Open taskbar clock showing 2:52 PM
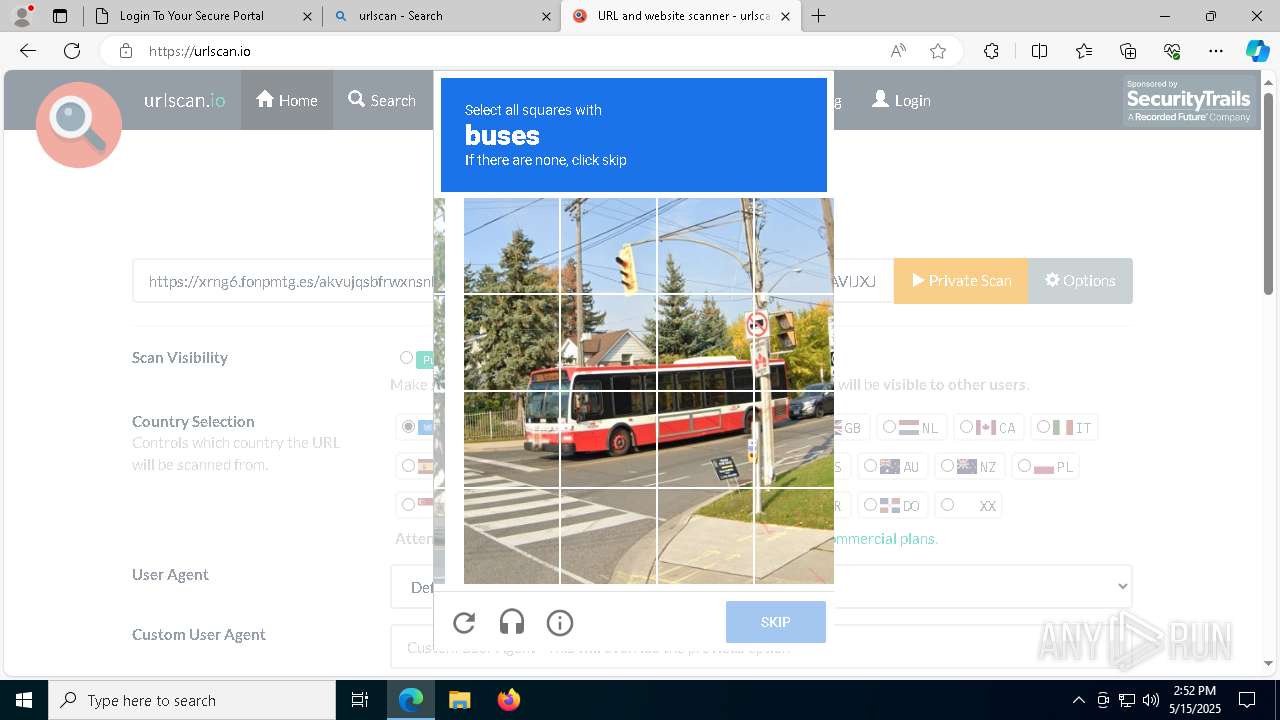Viewport: 1280px width, 720px height. tap(1195, 700)
